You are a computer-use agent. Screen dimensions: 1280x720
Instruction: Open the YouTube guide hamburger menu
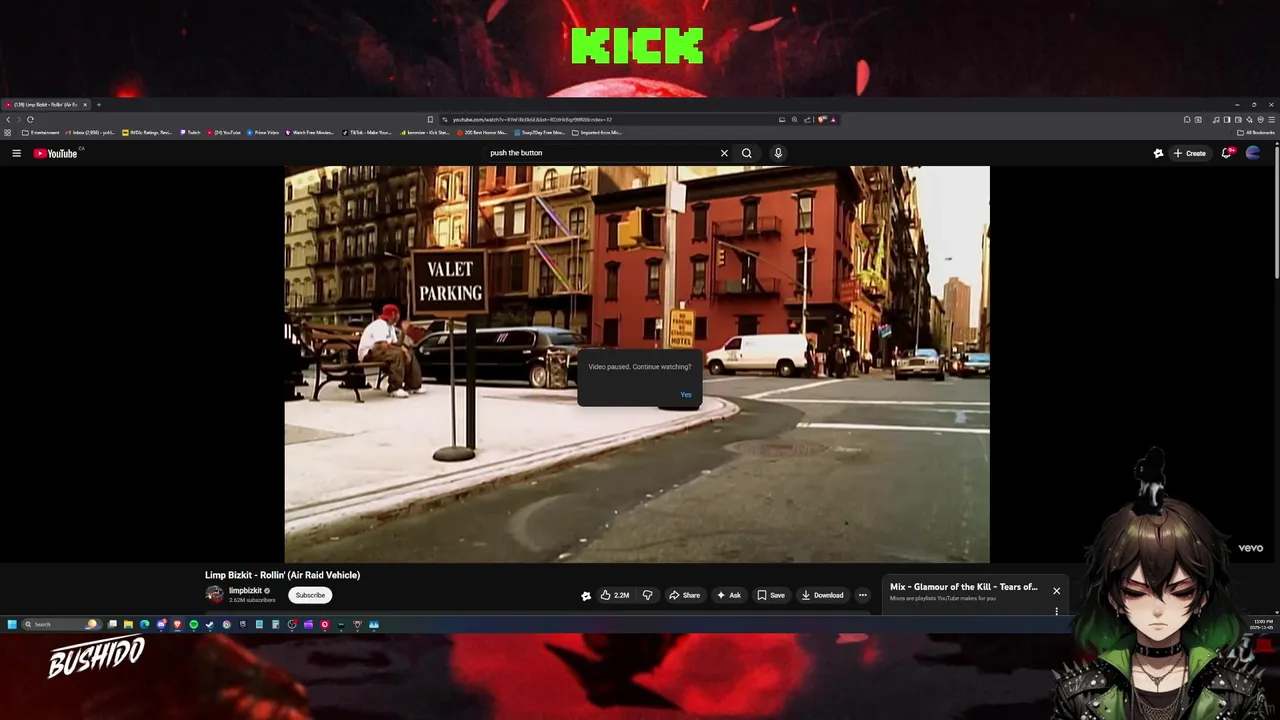coord(16,153)
